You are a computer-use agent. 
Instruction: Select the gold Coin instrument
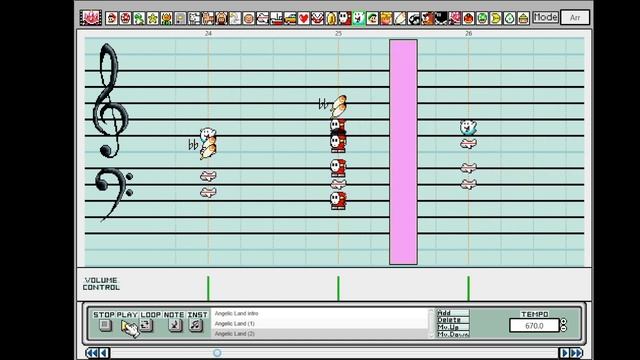tap(331, 18)
